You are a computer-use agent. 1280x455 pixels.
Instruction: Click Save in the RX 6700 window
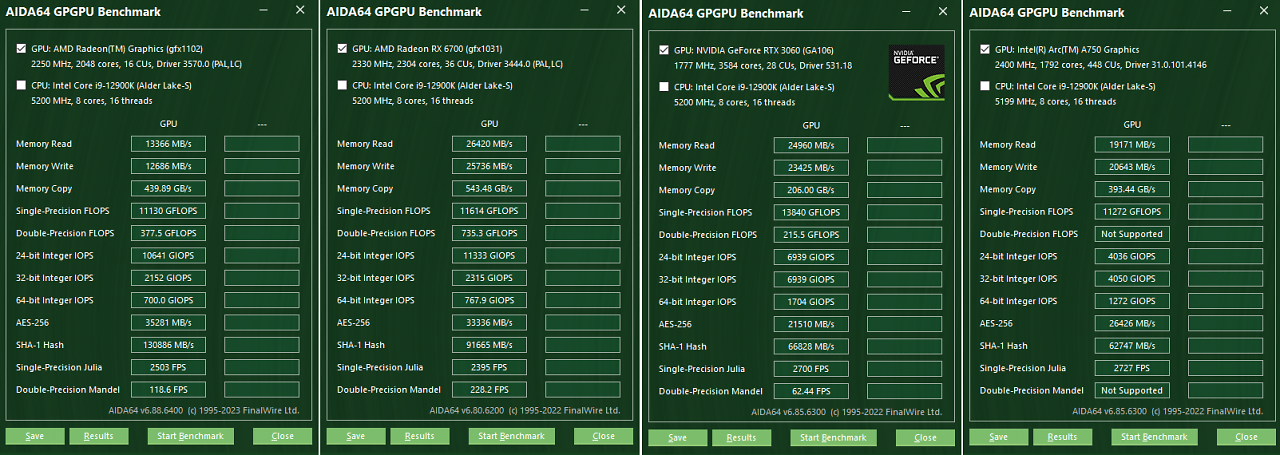pyautogui.click(x=355, y=436)
